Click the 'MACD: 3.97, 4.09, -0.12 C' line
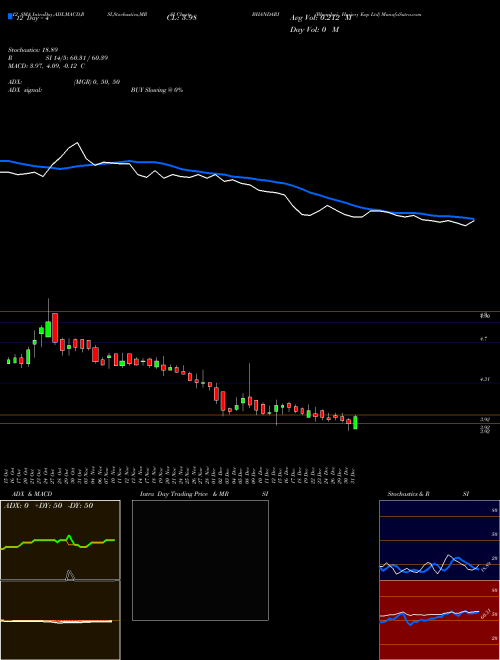The height and width of the screenshot is (660, 500). point(46,66)
